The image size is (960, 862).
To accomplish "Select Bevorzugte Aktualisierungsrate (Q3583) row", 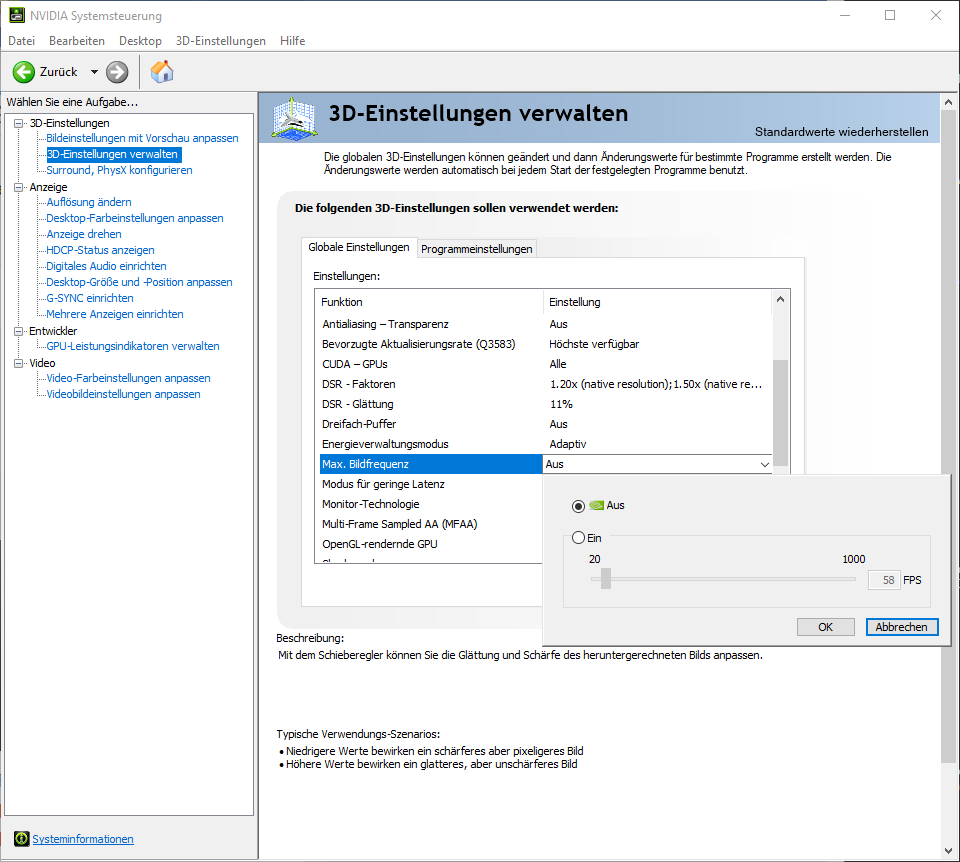I will [546, 344].
